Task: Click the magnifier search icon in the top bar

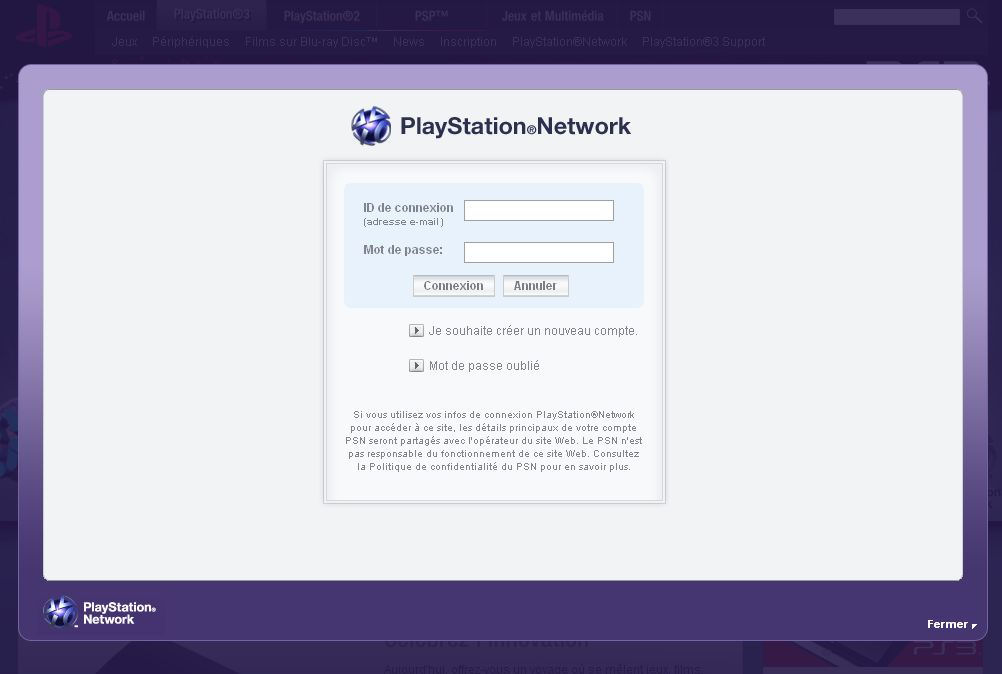Action: tap(974, 16)
